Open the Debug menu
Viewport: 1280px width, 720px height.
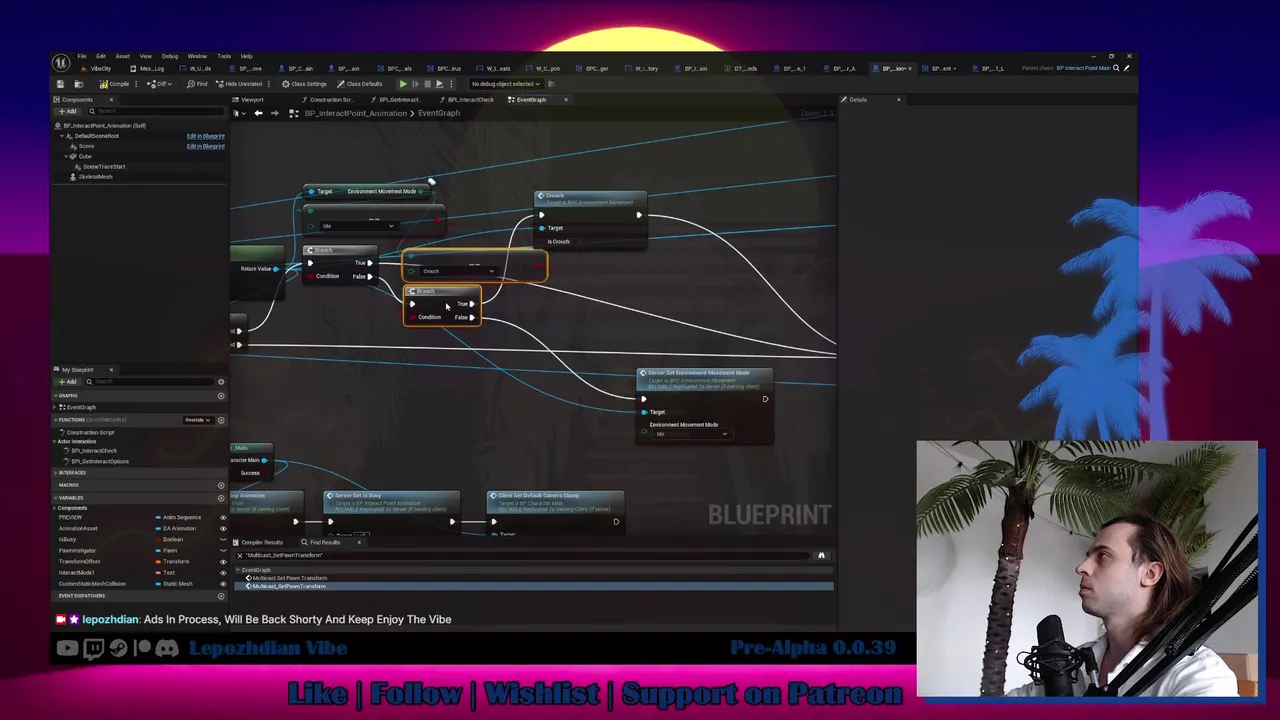170,56
